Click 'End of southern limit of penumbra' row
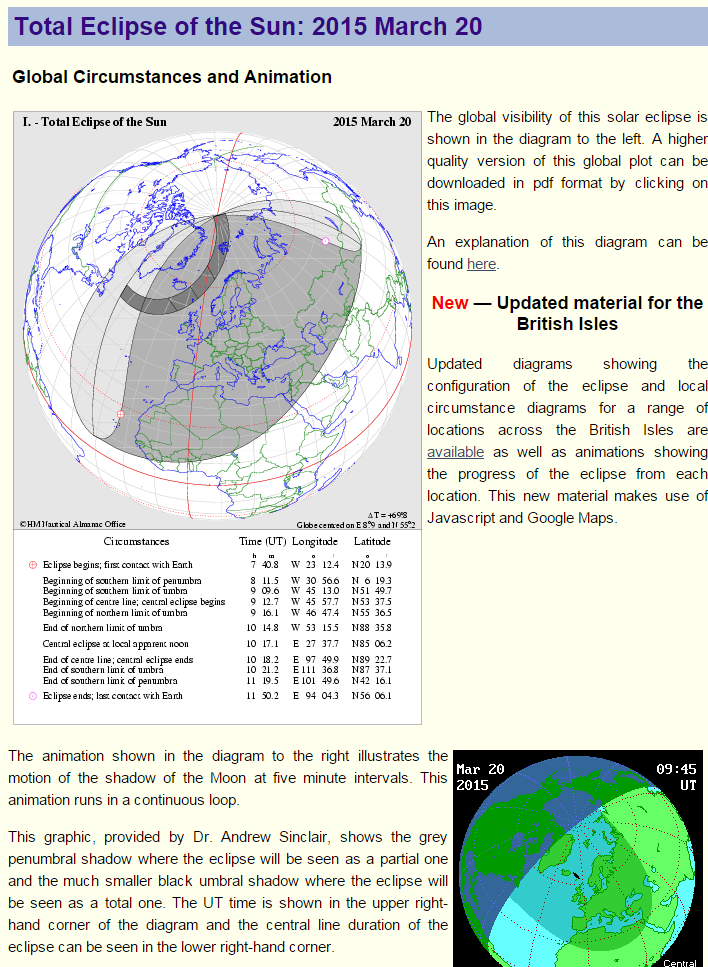 point(217,681)
